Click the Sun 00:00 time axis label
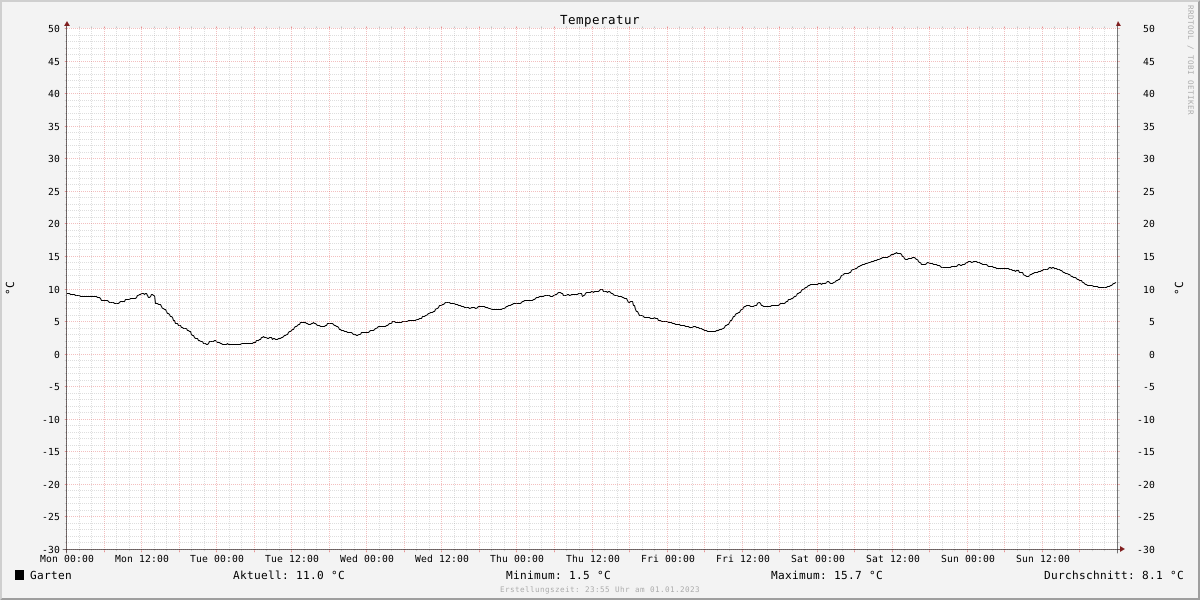 968,559
